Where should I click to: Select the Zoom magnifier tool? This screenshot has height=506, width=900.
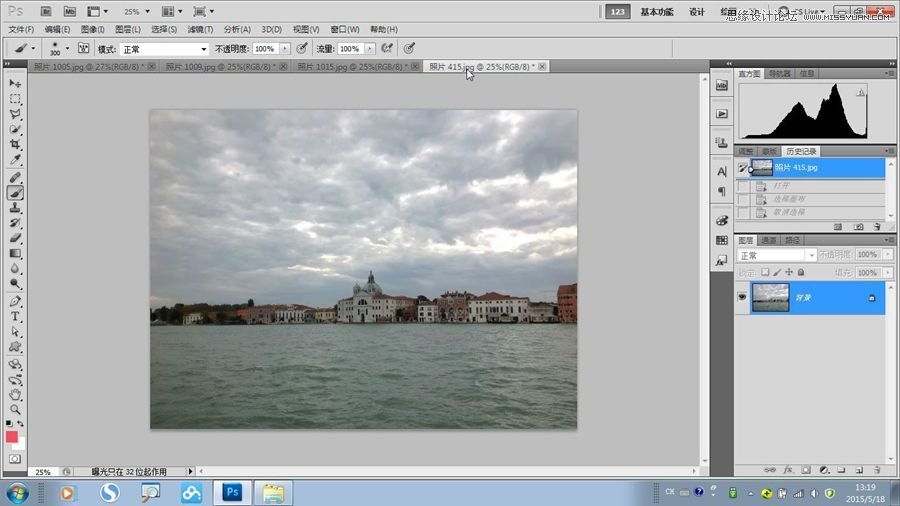tap(15, 409)
